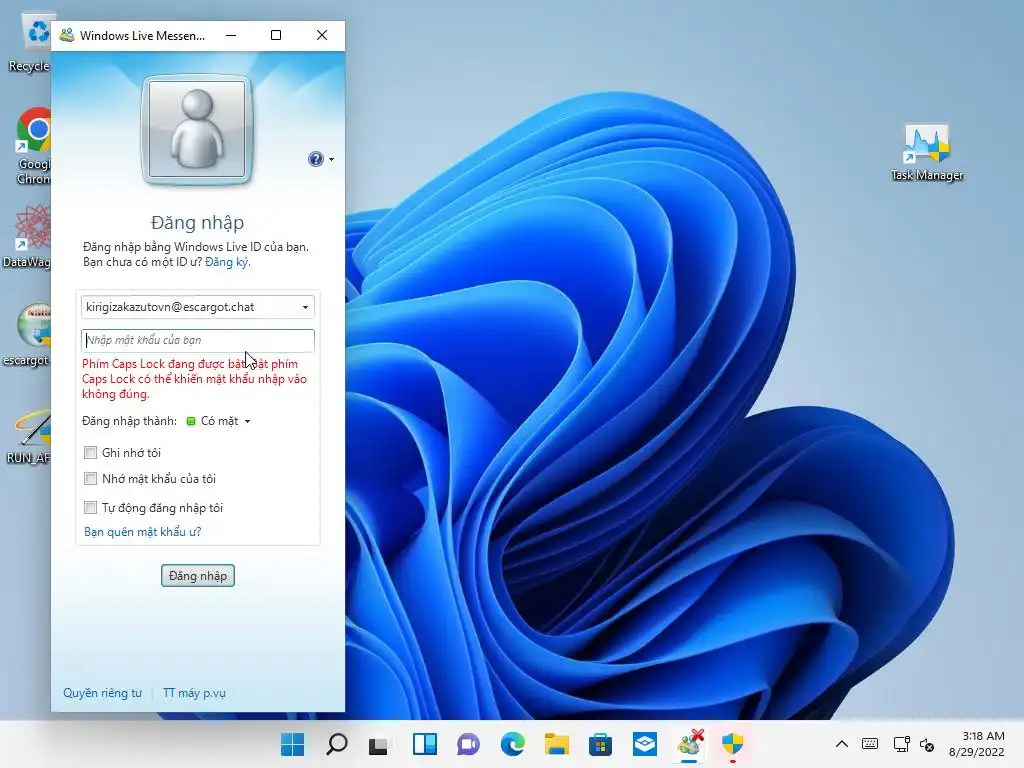Open the help icon menu
Screen dimensions: 1024x768
[x=316, y=159]
